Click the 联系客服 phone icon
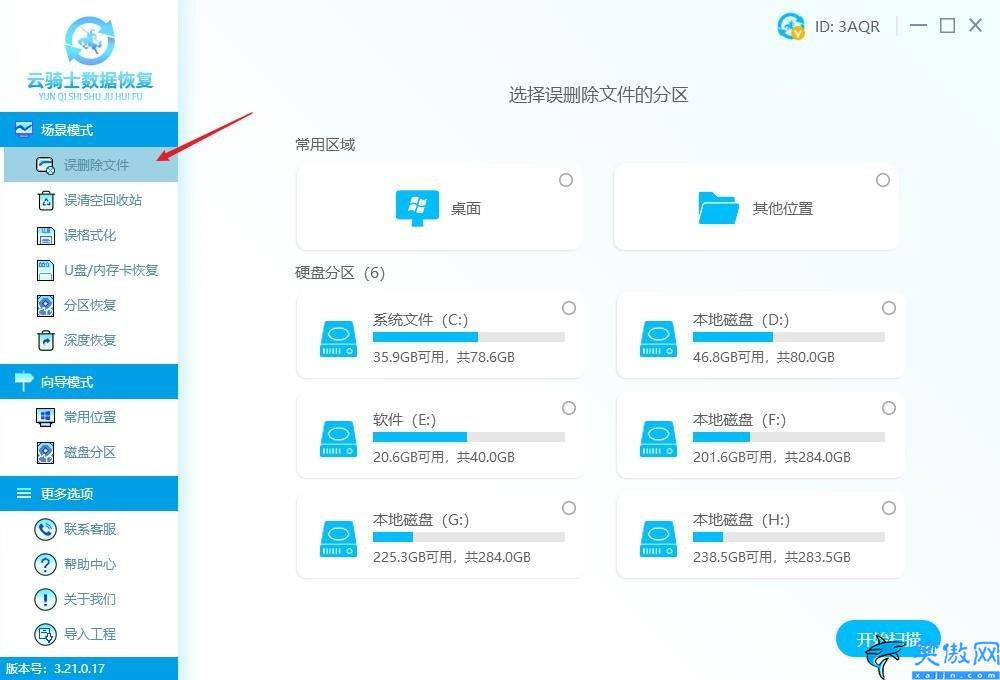This screenshot has width=1000, height=680. (x=45, y=529)
